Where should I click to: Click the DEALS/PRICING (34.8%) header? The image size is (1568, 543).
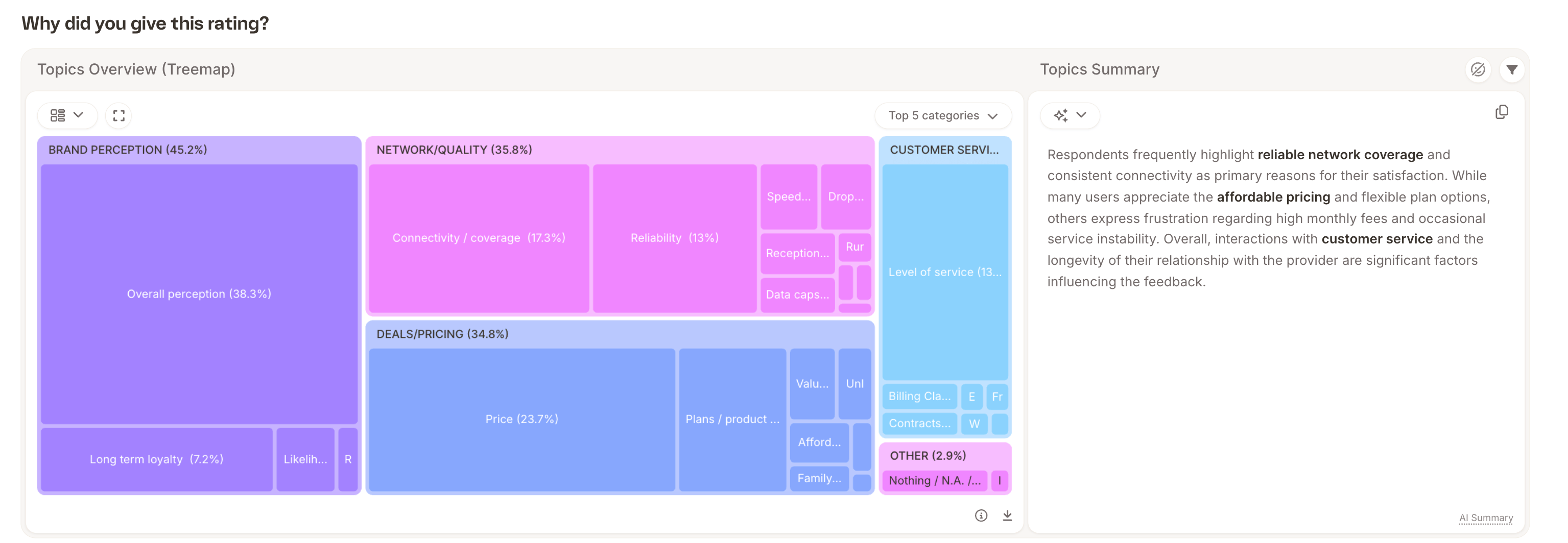[x=442, y=334]
